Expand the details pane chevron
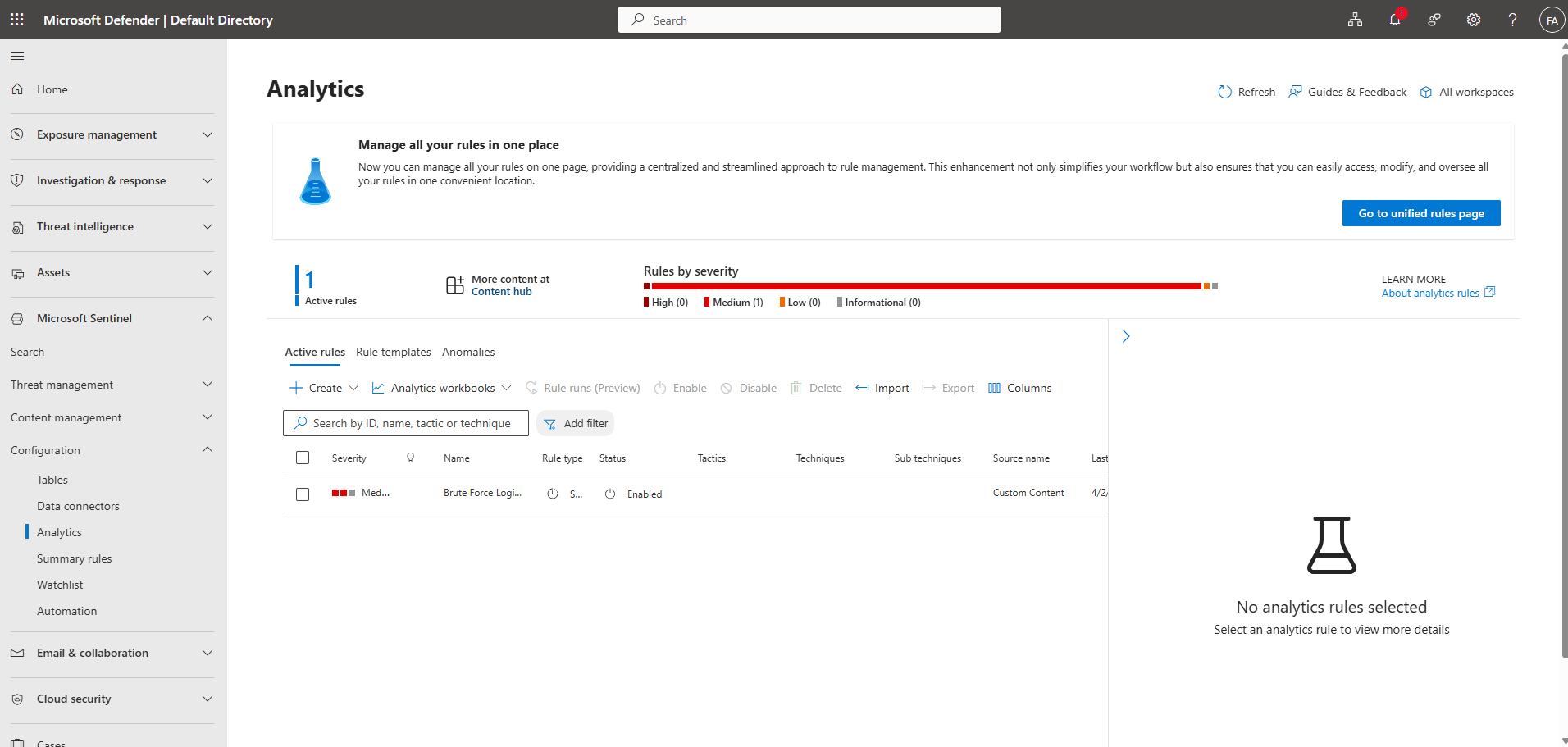1568x747 pixels. tap(1126, 336)
